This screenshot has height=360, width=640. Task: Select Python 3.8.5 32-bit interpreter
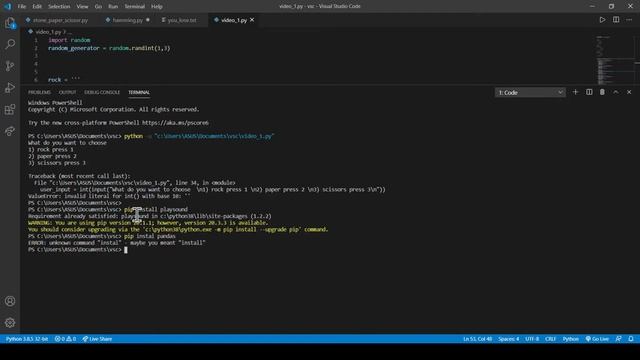[x=27, y=339]
